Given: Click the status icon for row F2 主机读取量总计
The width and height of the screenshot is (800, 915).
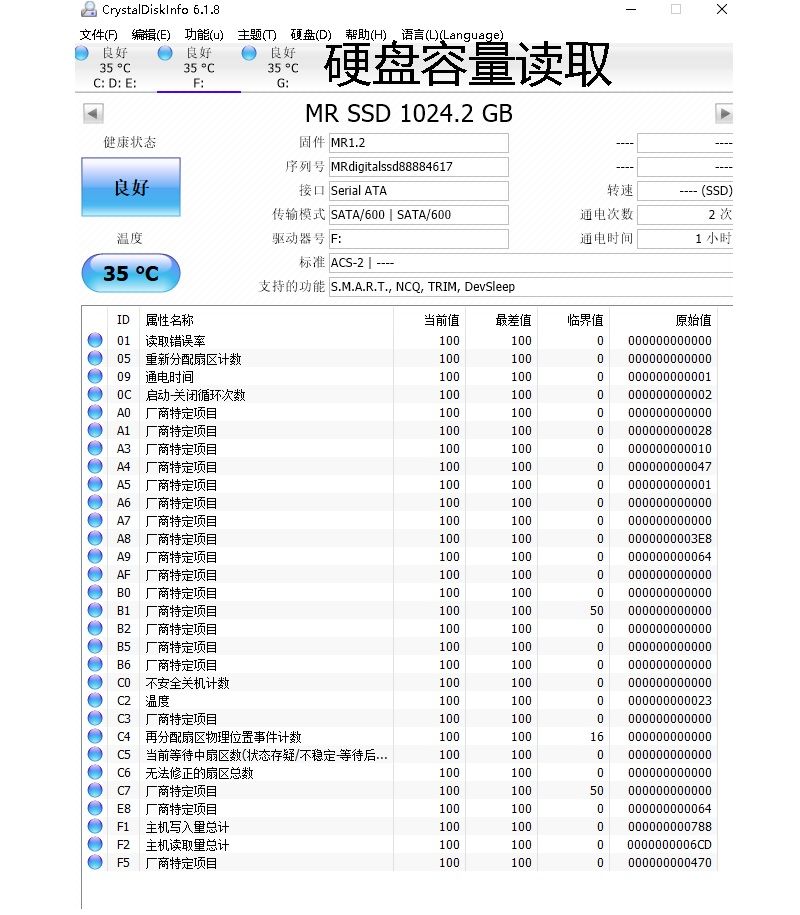Looking at the screenshot, I should [x=95, y=844].
